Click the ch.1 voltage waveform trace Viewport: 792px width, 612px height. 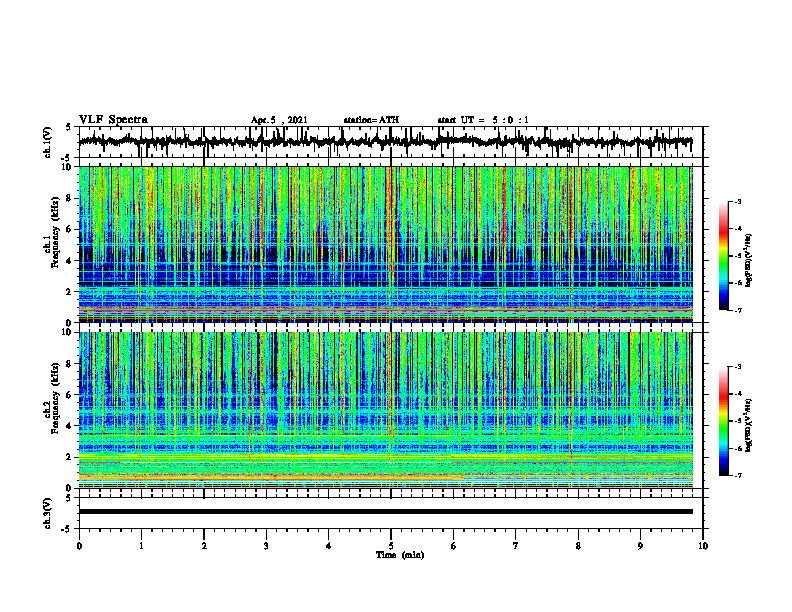point(386,141)
